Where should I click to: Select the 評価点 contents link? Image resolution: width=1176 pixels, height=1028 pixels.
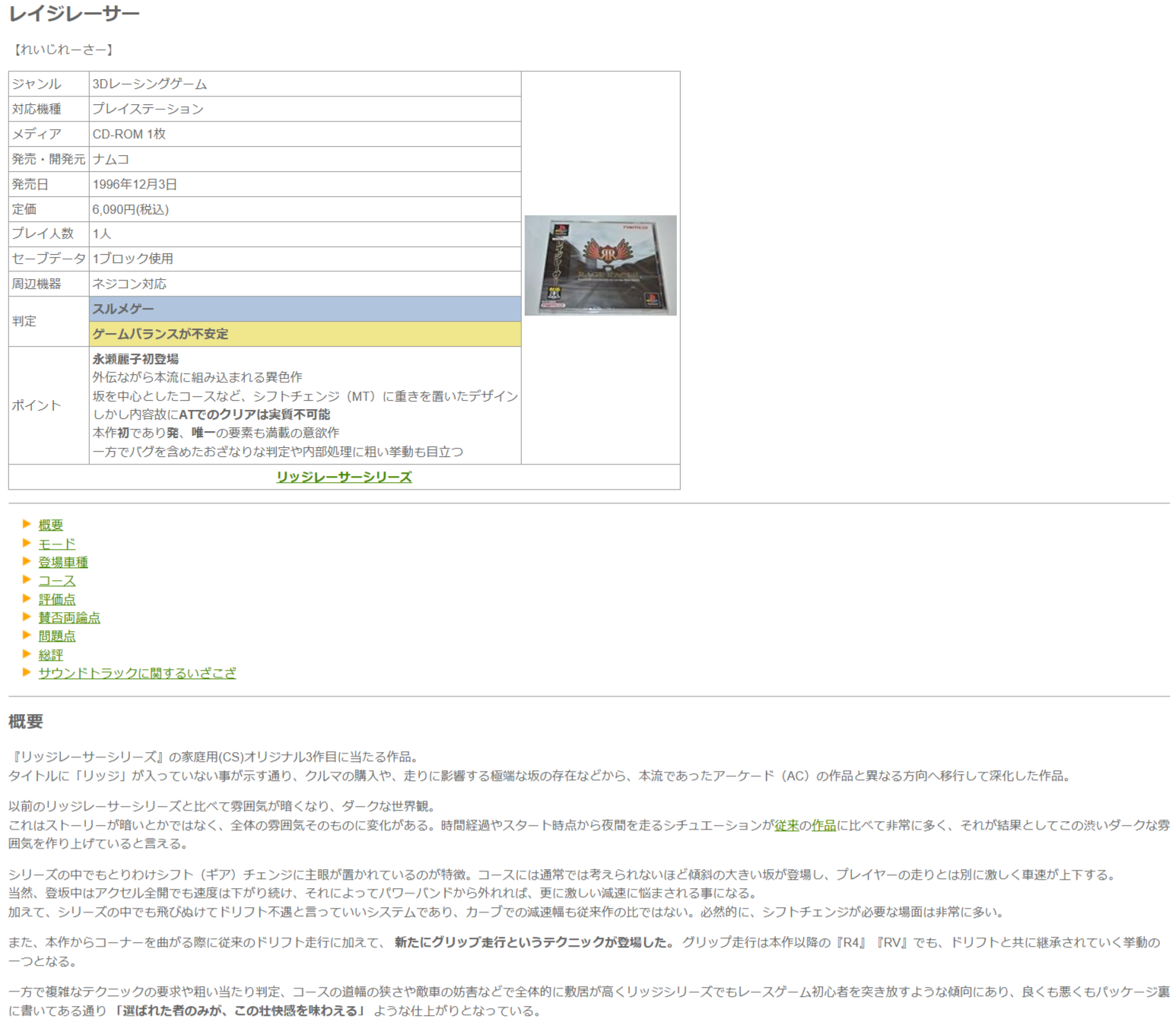click(x=57, y=599)
